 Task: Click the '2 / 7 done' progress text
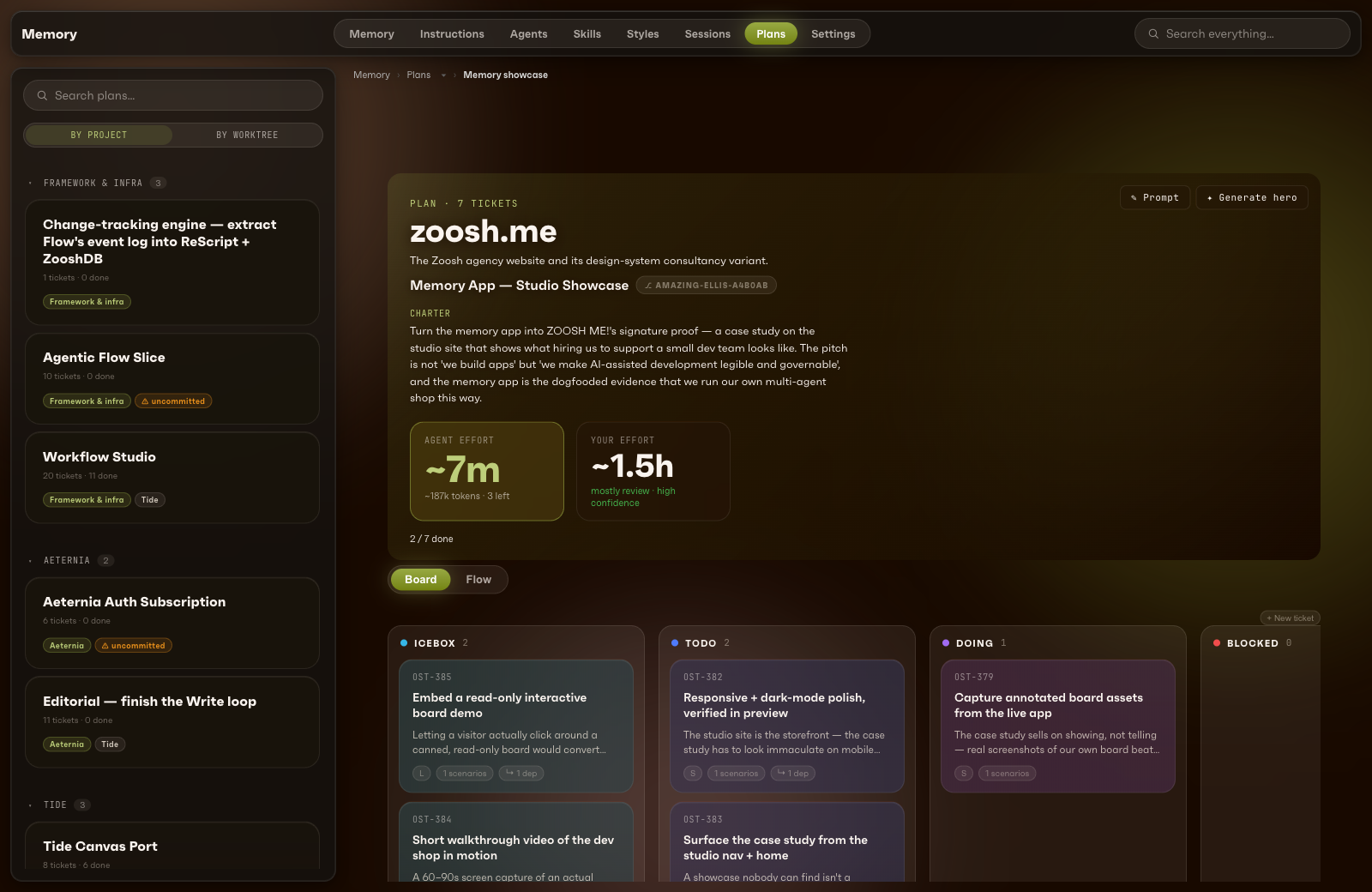(431, 539)
